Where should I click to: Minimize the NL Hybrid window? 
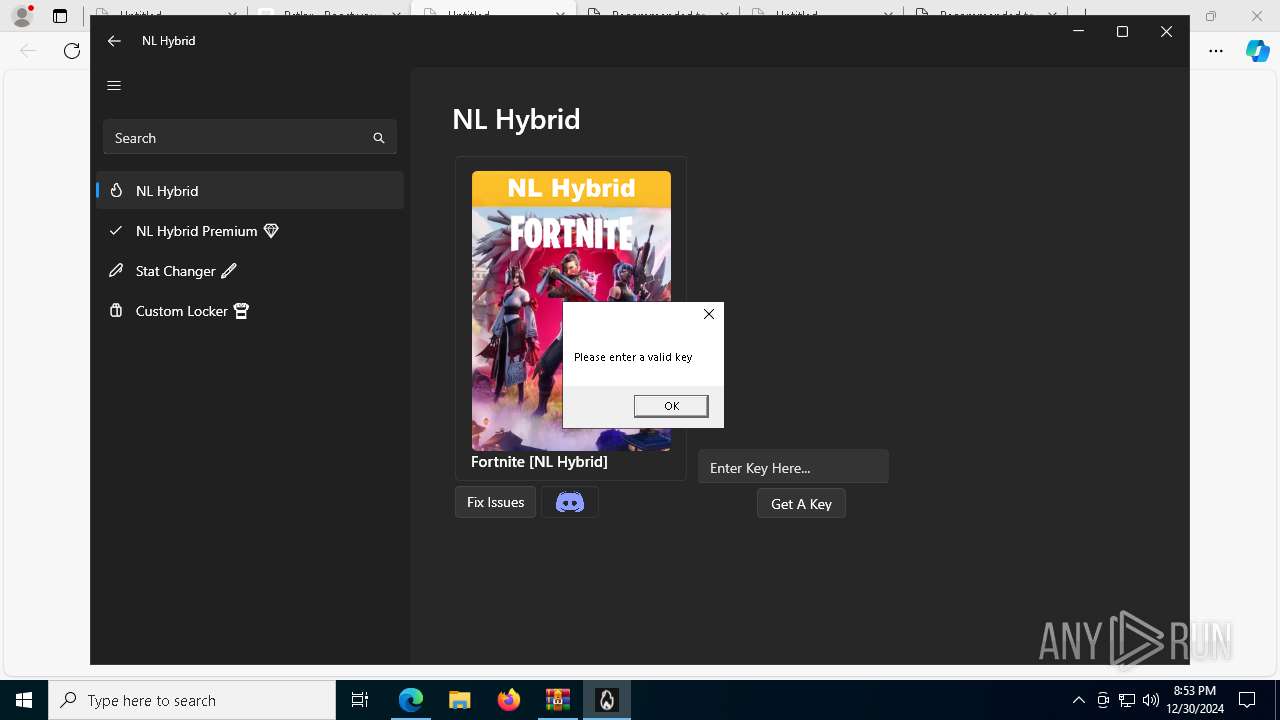pos(1078,32)
